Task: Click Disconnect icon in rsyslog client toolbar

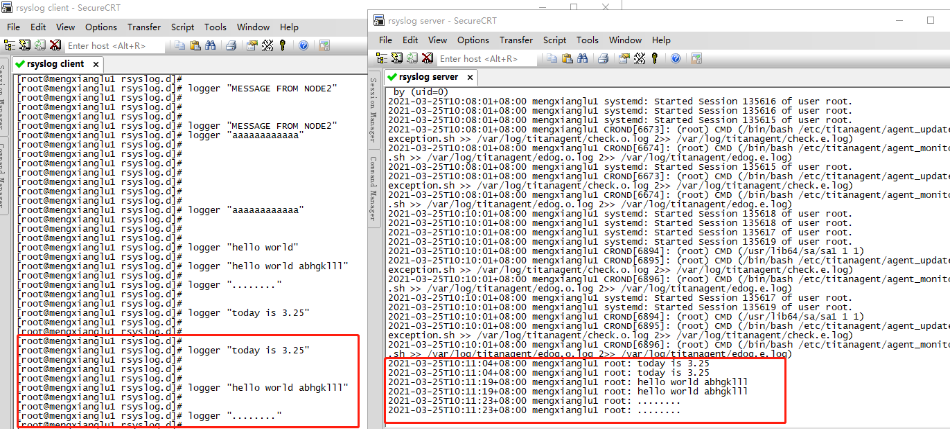Action: pyautogui.click(x=55, y=46)
